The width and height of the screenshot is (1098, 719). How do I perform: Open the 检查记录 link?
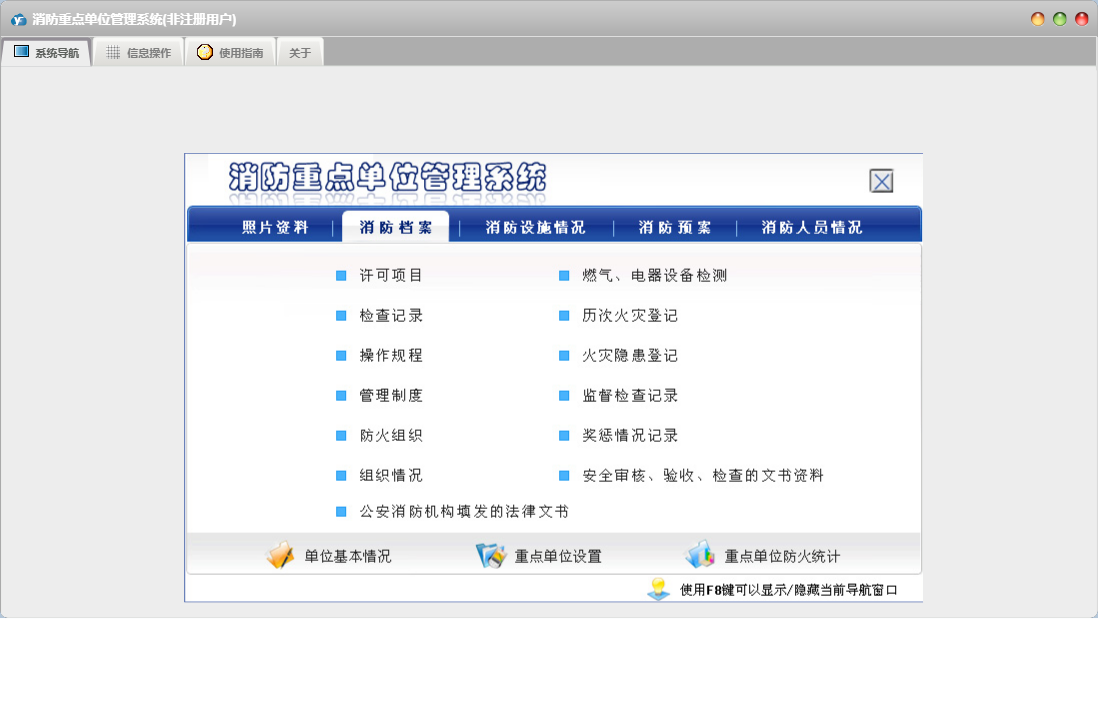point(391,316)
